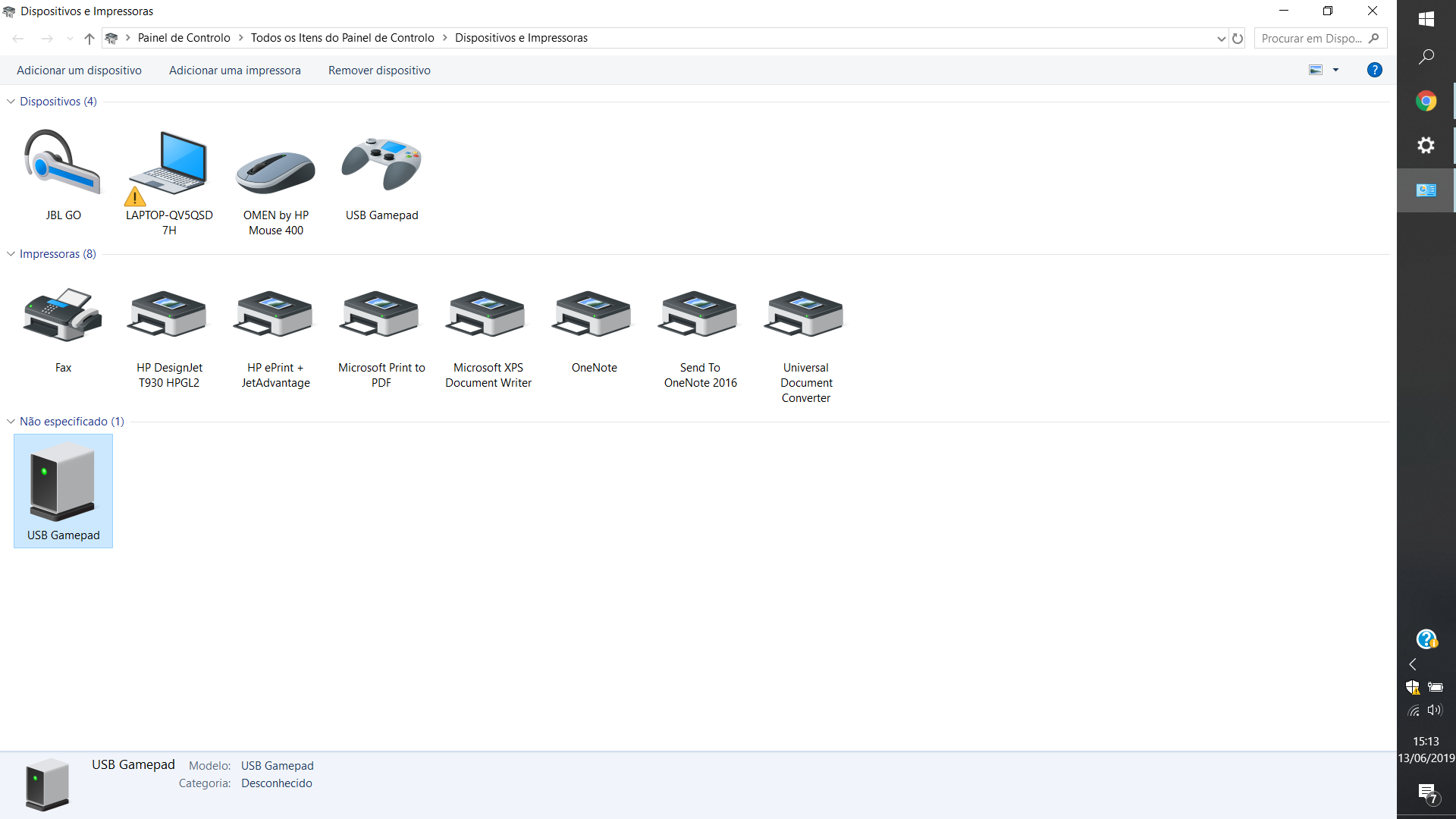Click Remover dispositivo
1456x819 pixels.
click(x=379, y=71)
